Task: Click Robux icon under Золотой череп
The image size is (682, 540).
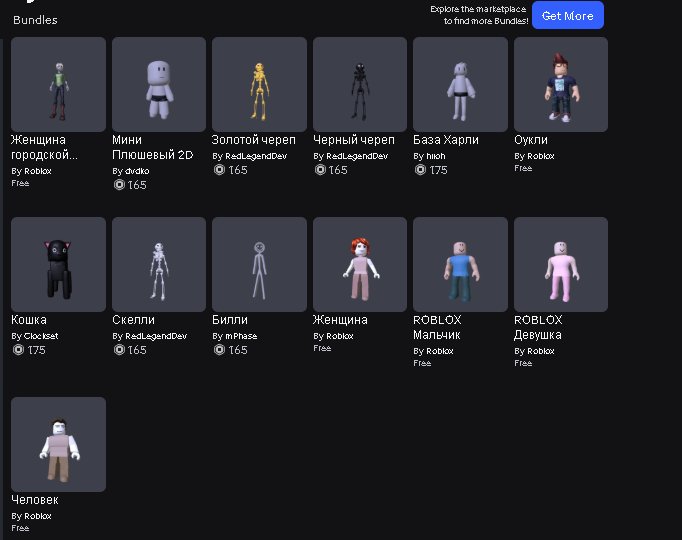Action: click(220, 170)
